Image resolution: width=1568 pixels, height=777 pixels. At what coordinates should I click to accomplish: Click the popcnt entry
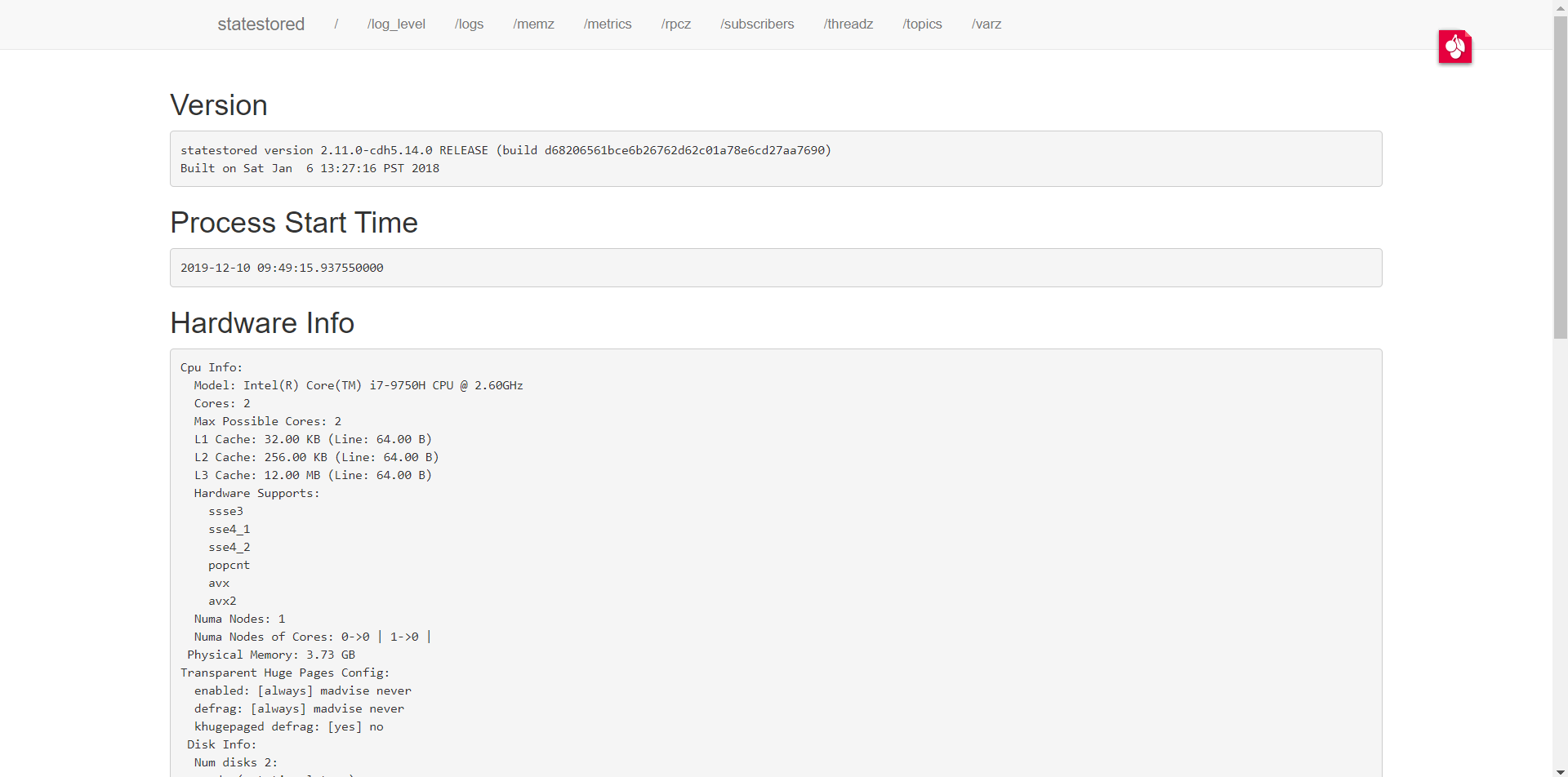(229, 565)
